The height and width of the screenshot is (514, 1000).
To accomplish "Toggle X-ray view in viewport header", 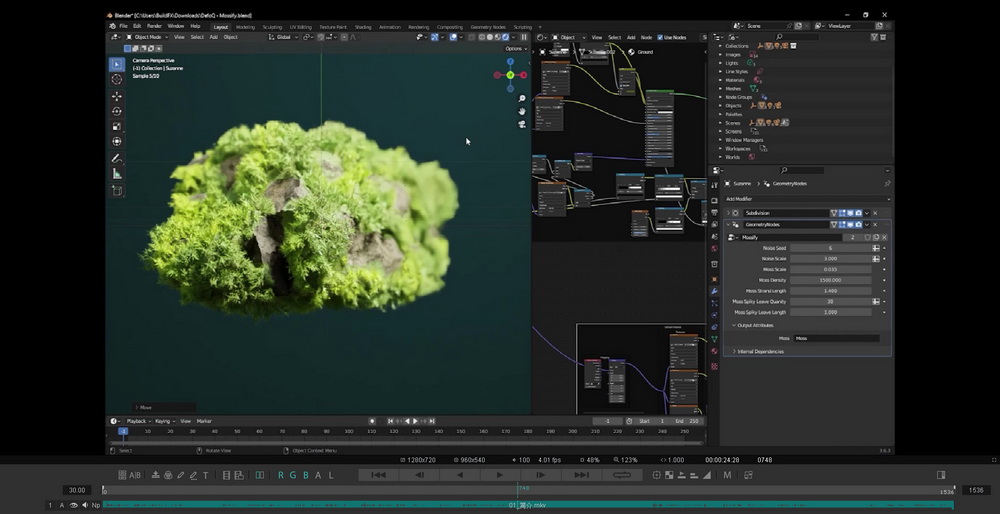I will pos(471,37).
